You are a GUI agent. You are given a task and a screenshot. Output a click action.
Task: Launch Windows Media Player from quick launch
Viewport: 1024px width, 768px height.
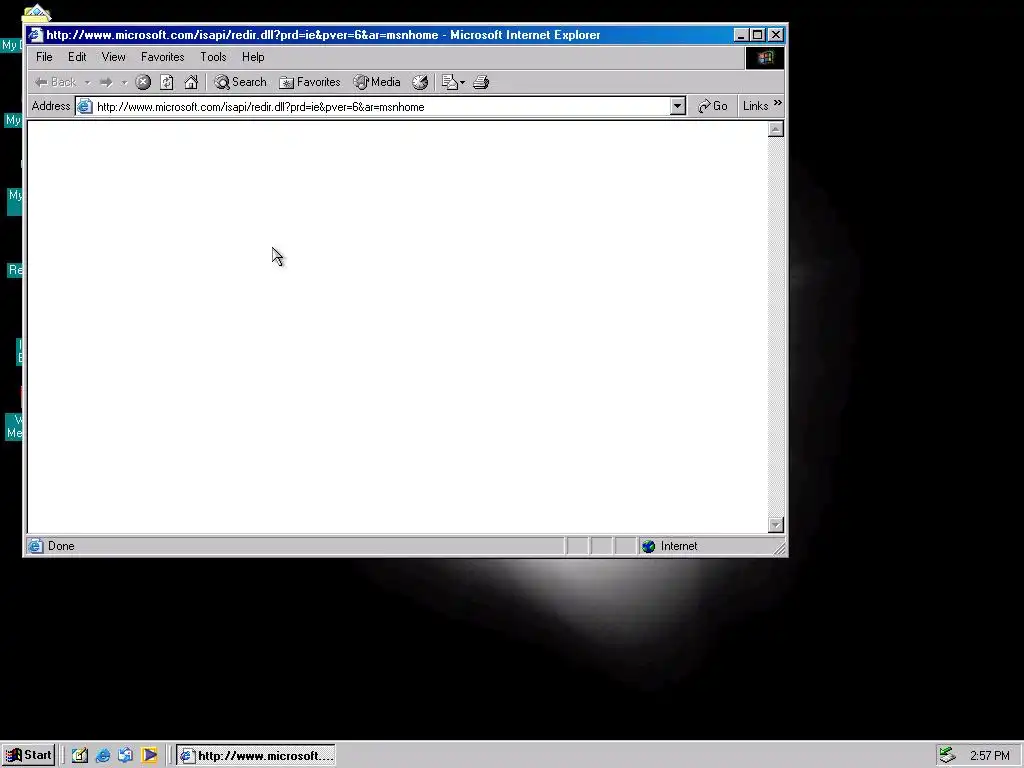[x=150, y=756]
